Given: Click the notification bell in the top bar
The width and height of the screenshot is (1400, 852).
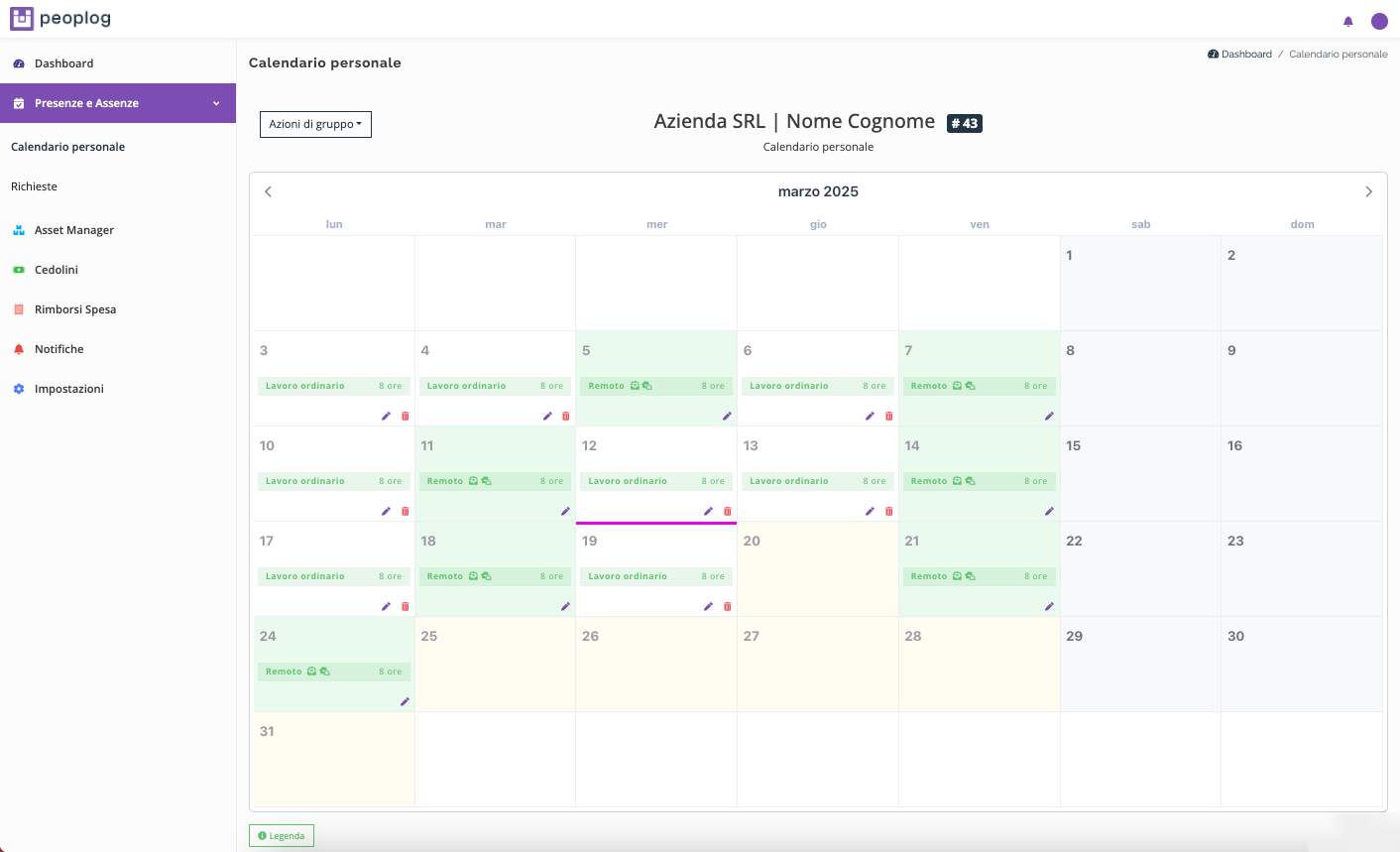Looking at the screenshot, I should click(1347, 20).
